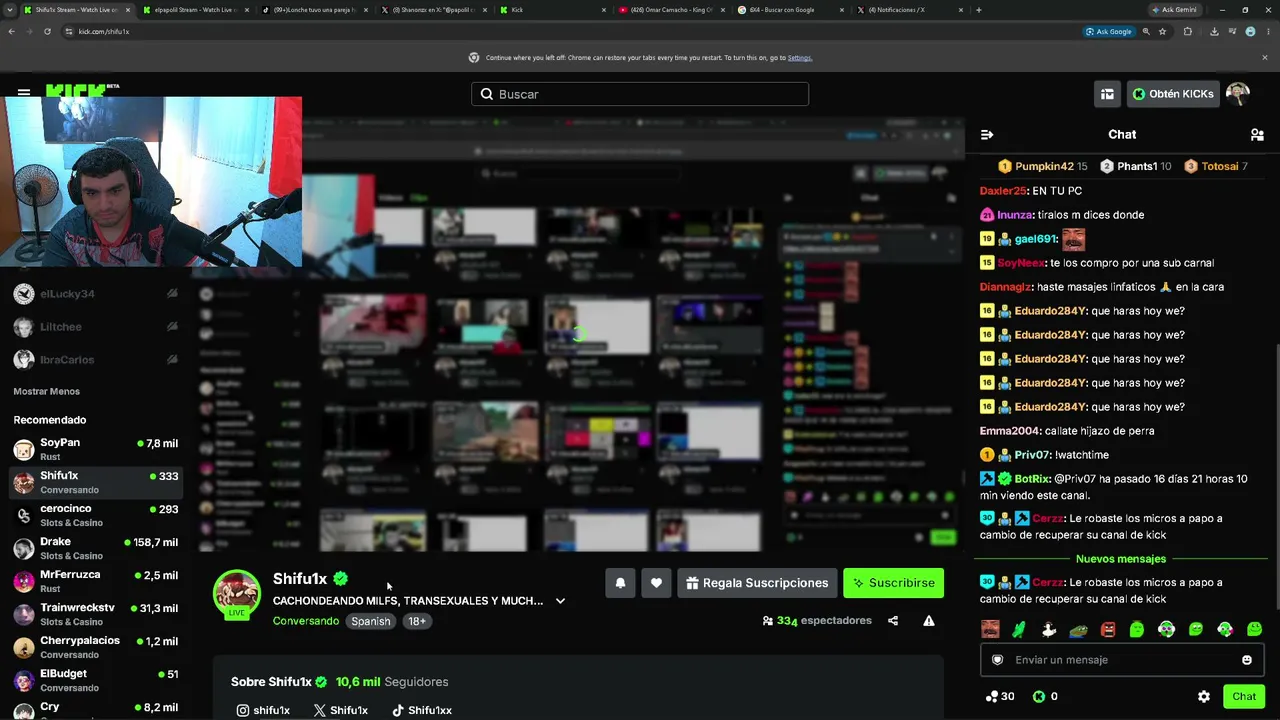Open Drake recommended channel
This screenshot has width=1280, height=720.
point(96,548)
